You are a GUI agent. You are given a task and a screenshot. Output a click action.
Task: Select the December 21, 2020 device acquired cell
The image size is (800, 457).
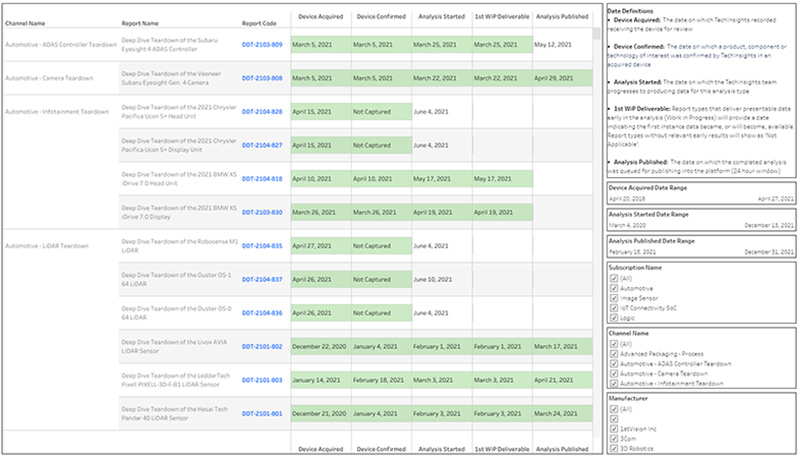pos(321,414)
